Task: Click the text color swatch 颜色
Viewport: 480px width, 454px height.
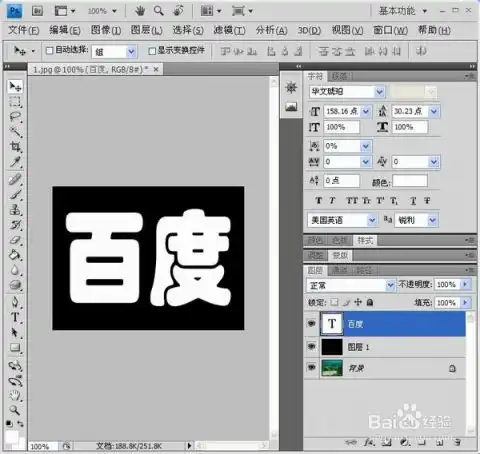Action: [410, 181]
